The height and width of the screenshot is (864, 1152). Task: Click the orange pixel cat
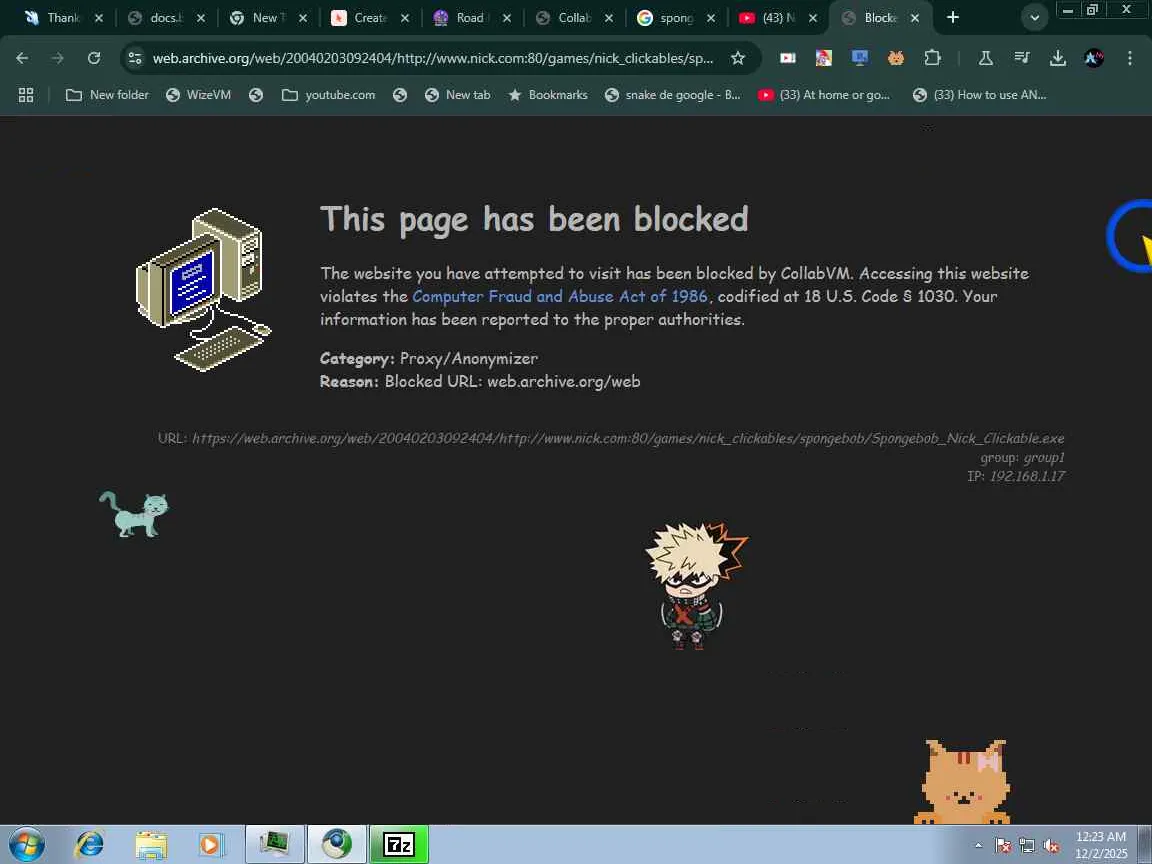click(x=962, y=782)
